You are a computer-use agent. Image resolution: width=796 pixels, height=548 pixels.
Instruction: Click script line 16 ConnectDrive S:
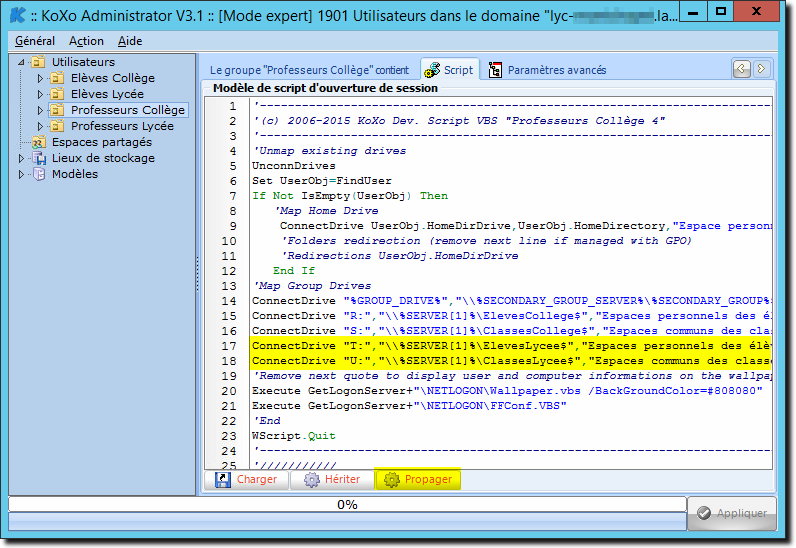pos(512,331)
